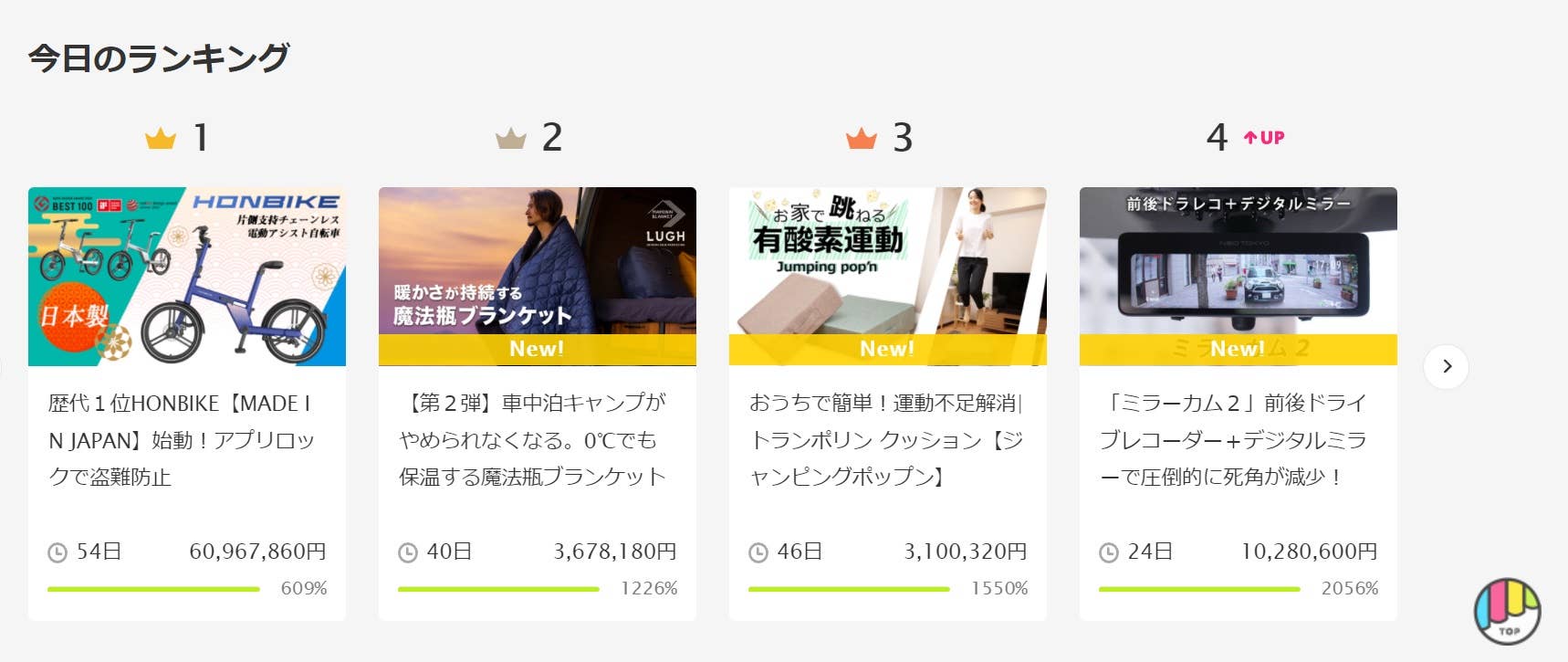
Task: Click the colorful TOP back-to-top icon
Action: coord(1508,611)
